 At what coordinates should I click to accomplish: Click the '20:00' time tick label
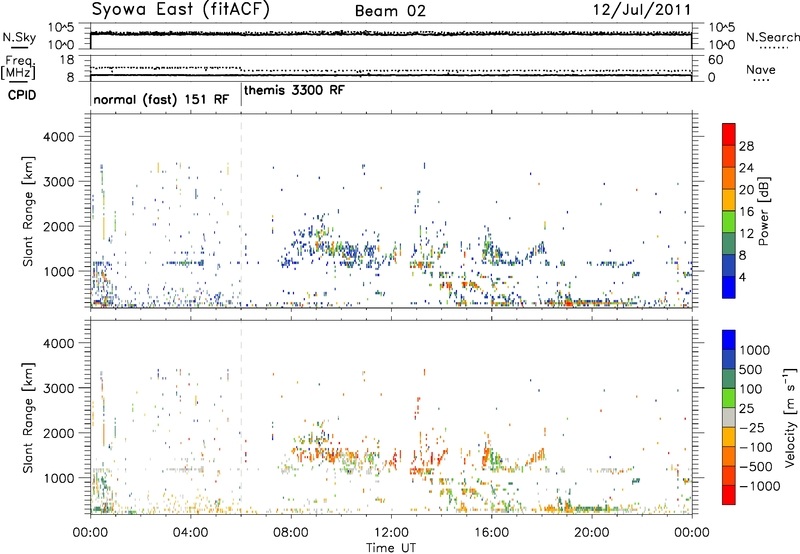[592, 533]
